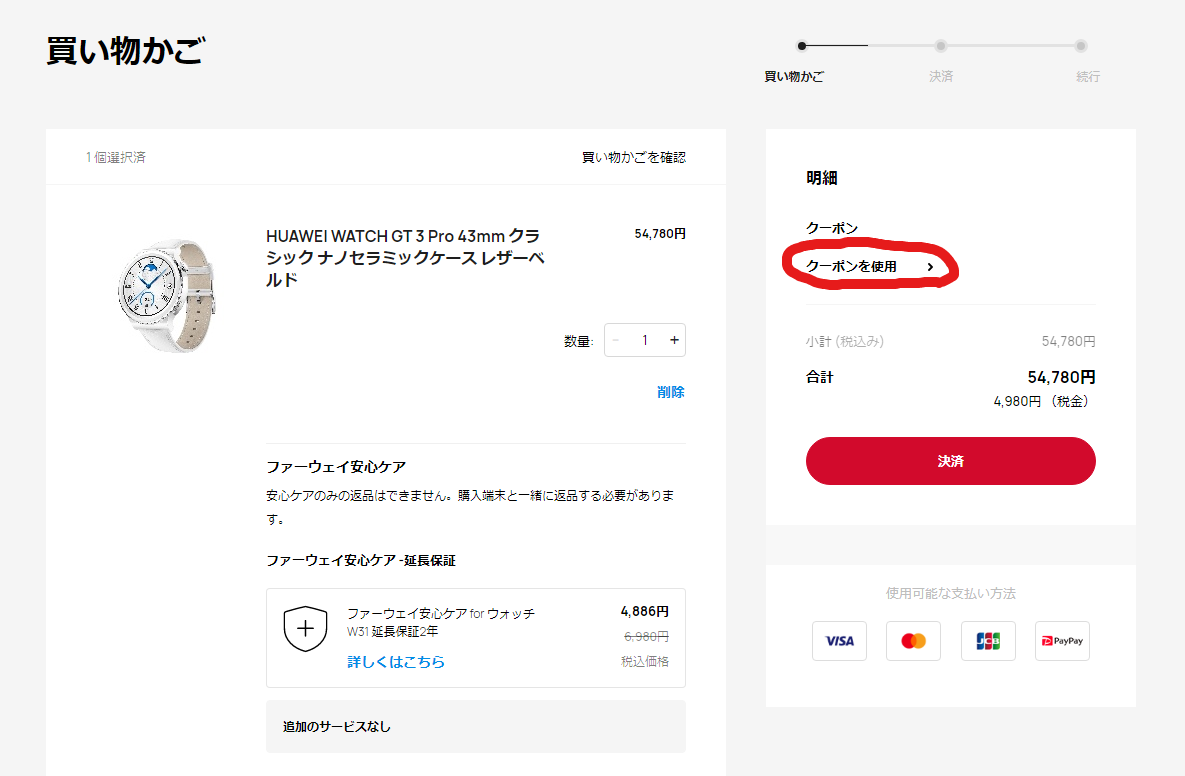Click the 続行 progress step
The image size is (1185, 776).
coord(1088,76)
